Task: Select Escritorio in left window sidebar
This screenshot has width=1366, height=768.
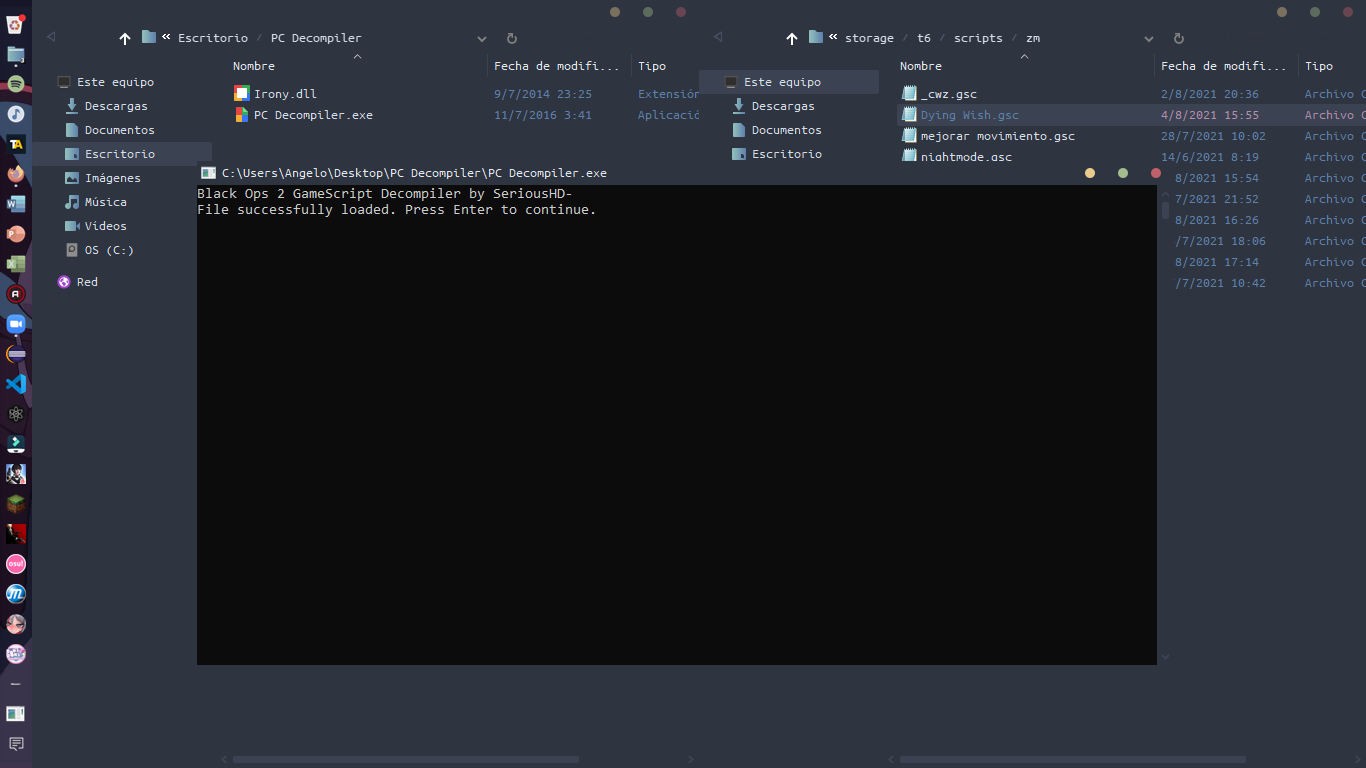Action: point(122,154)
